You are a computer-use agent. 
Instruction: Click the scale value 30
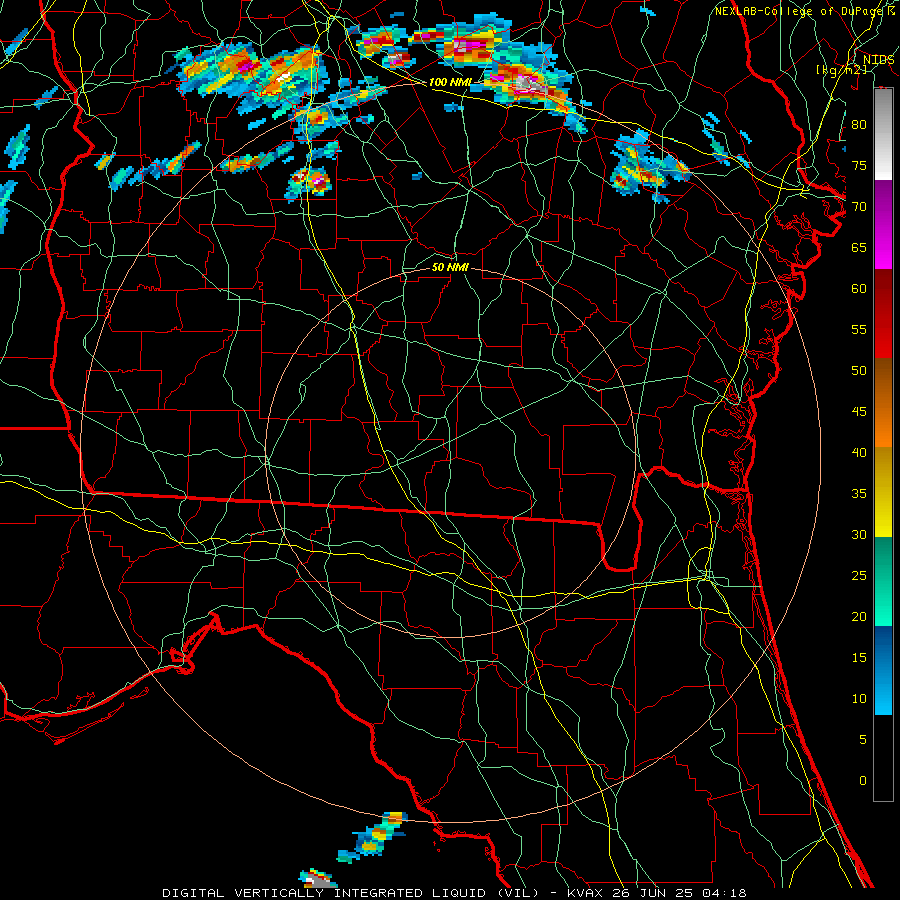point(859,534)
